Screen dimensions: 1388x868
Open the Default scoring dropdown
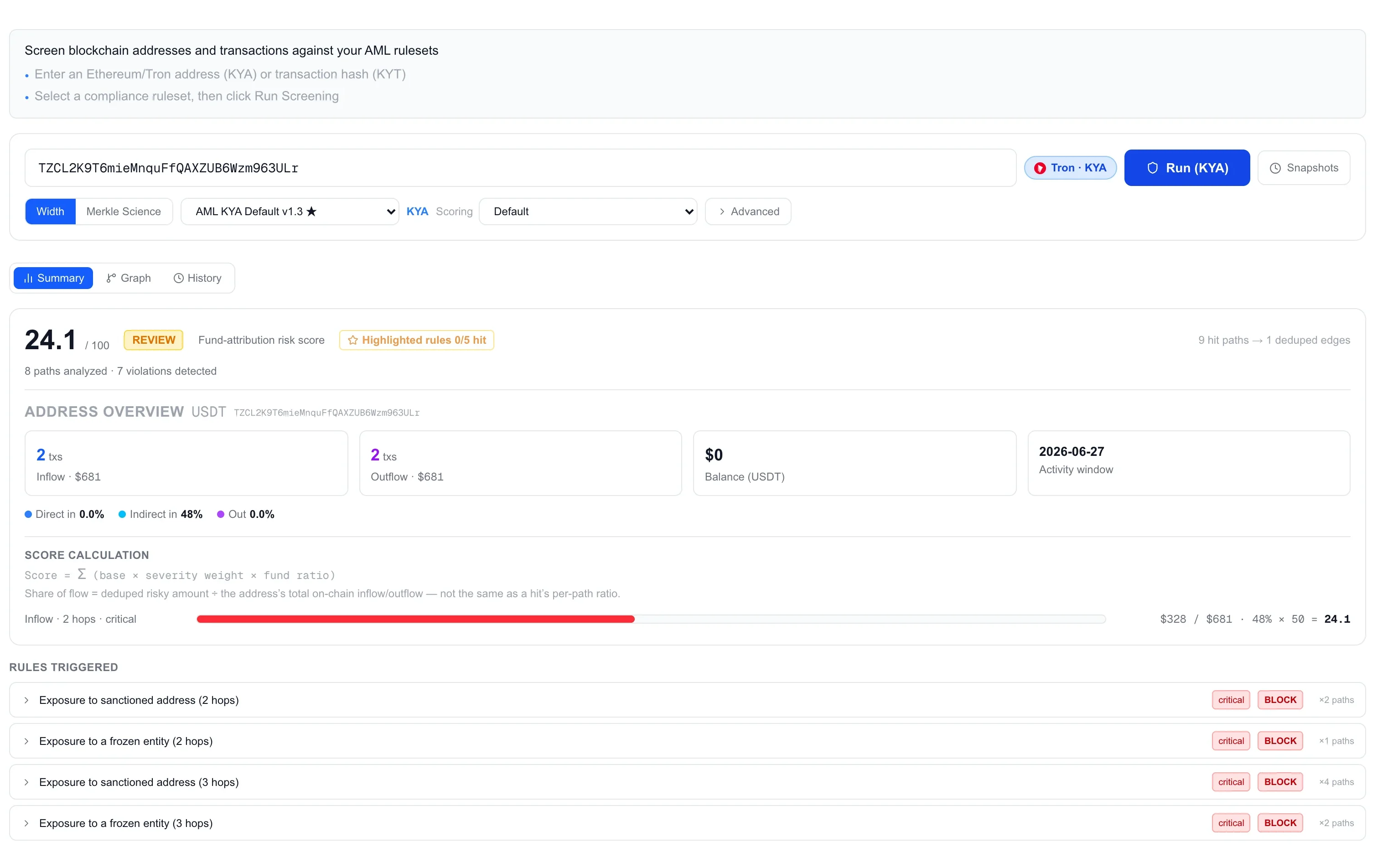point(588,211)
